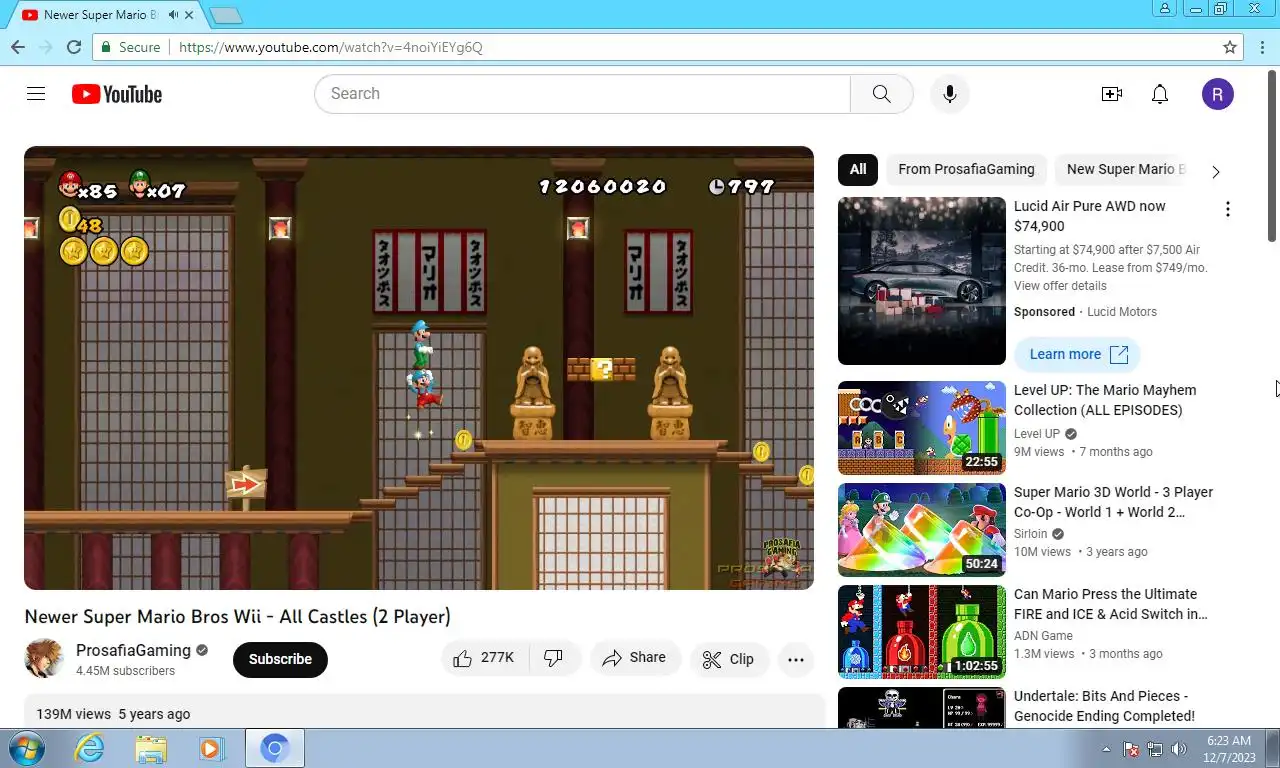
Task: Reload the page
Action: pos(74,47)
